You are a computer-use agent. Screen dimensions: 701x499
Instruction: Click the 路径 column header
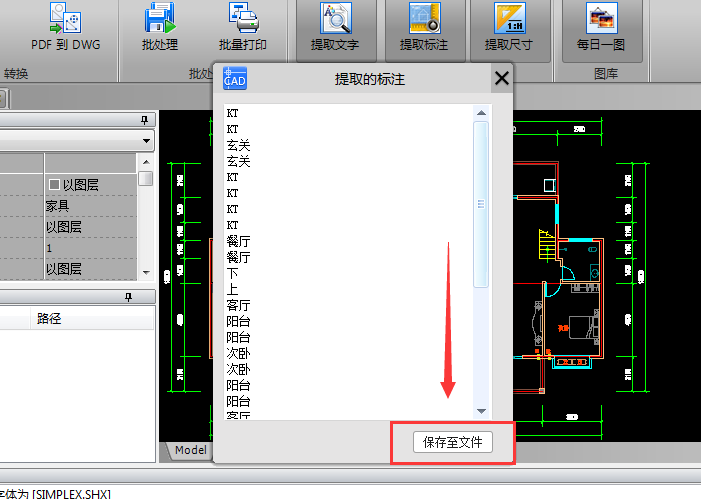[52, 319]
